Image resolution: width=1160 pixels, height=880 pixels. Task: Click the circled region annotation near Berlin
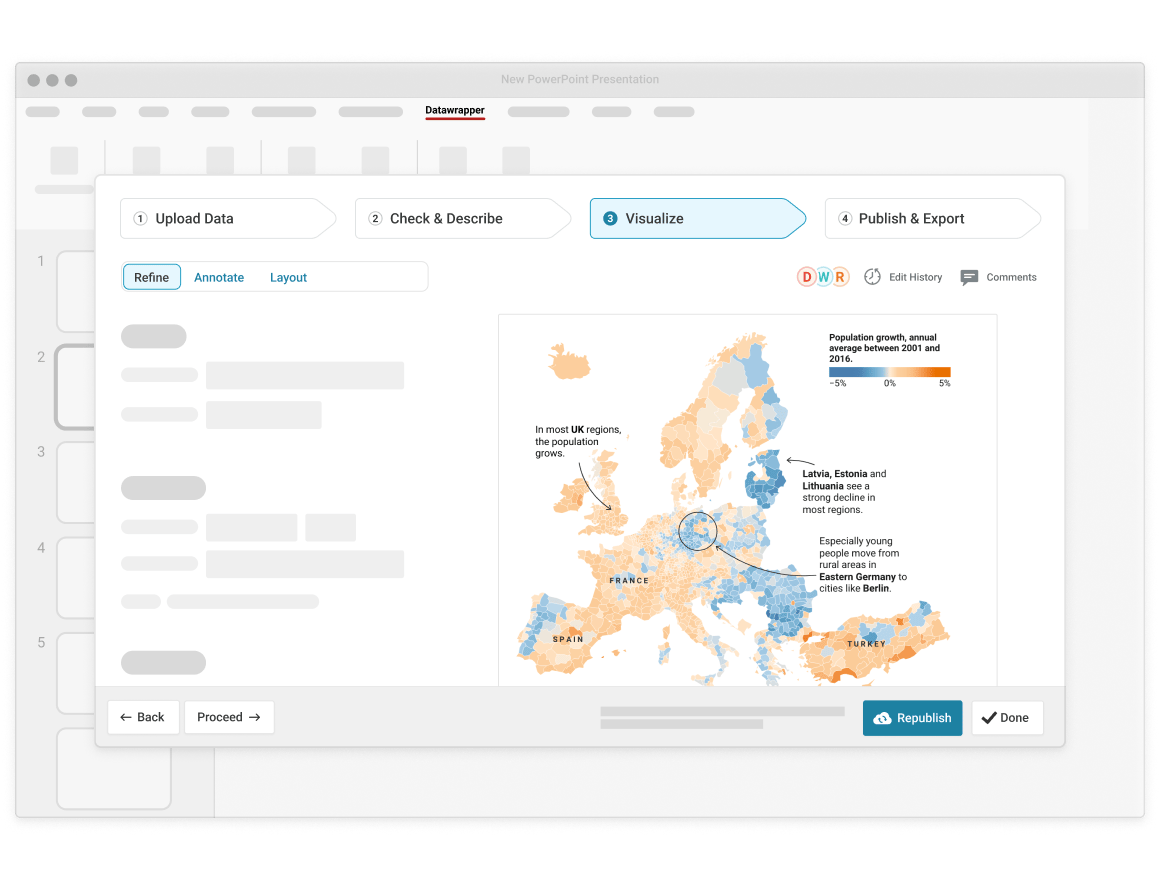pos(698,531)
